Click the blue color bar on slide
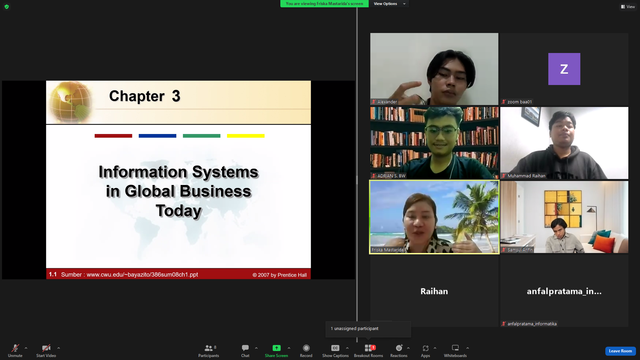 click(x=158, y=136)
